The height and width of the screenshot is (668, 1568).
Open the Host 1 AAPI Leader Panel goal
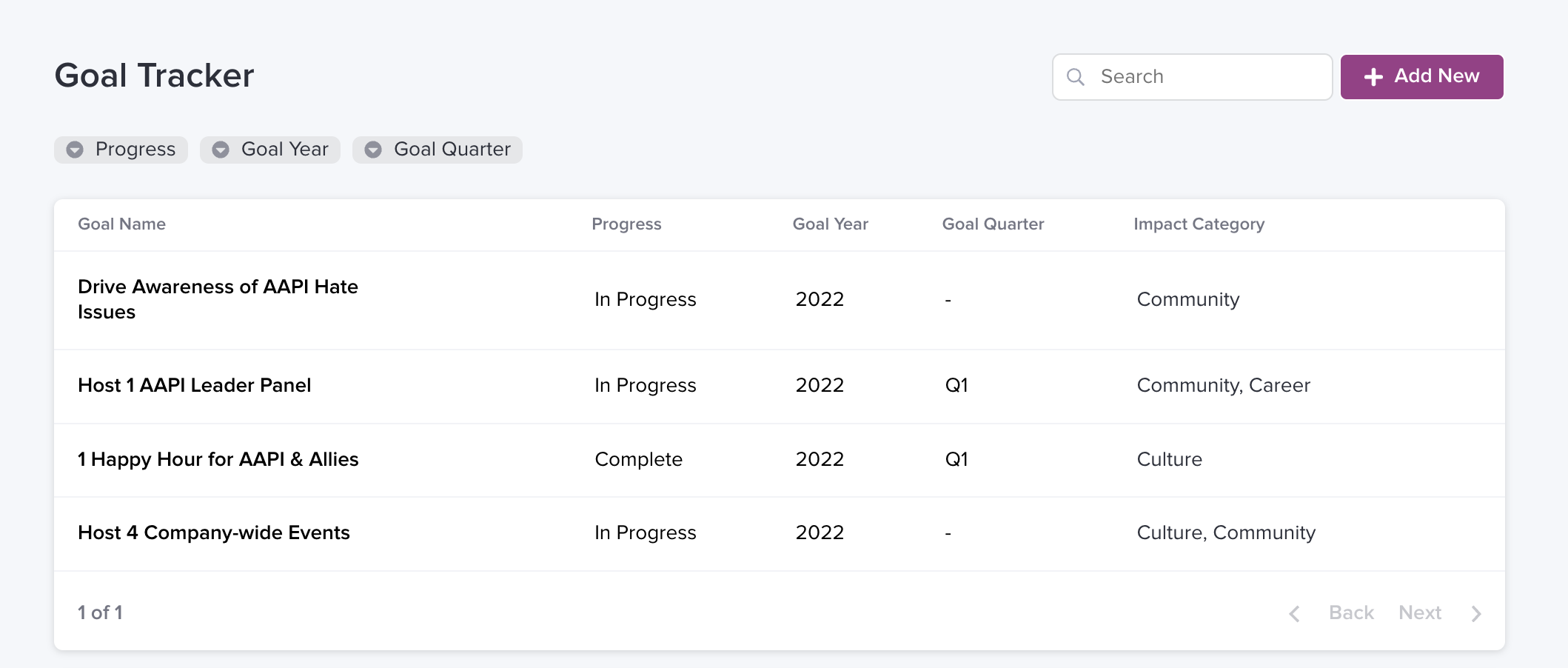(195, 385)
